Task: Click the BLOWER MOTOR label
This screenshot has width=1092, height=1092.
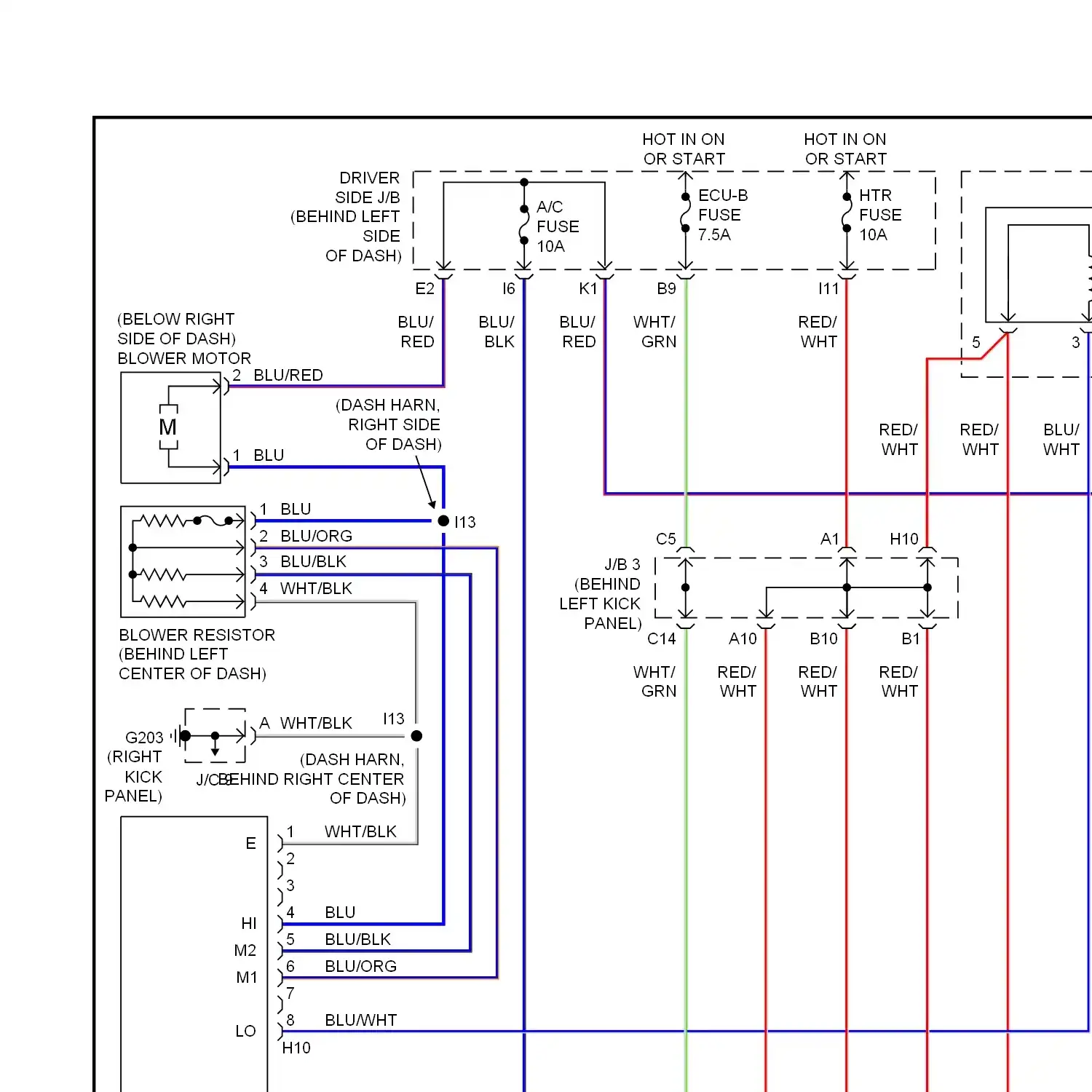Action: coord(184,358)
